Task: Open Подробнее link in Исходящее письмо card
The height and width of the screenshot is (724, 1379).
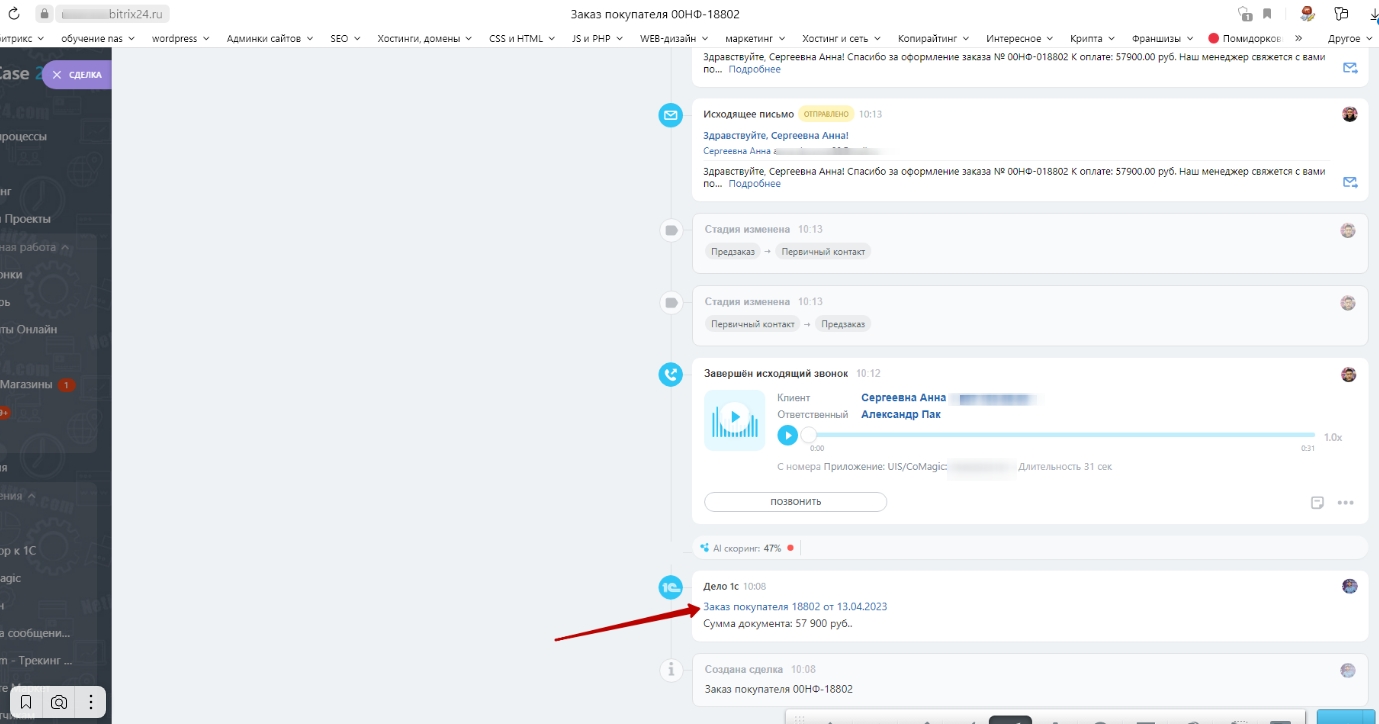Action: click(754, 184)
